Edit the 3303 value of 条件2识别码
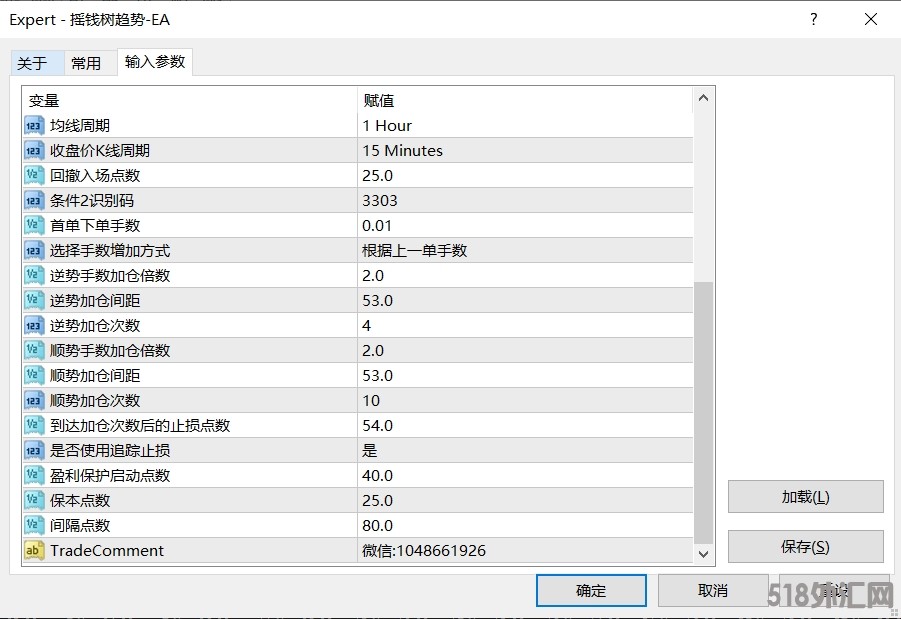The height and width of the screenshot is (619, 901). [x=525, y=201]
